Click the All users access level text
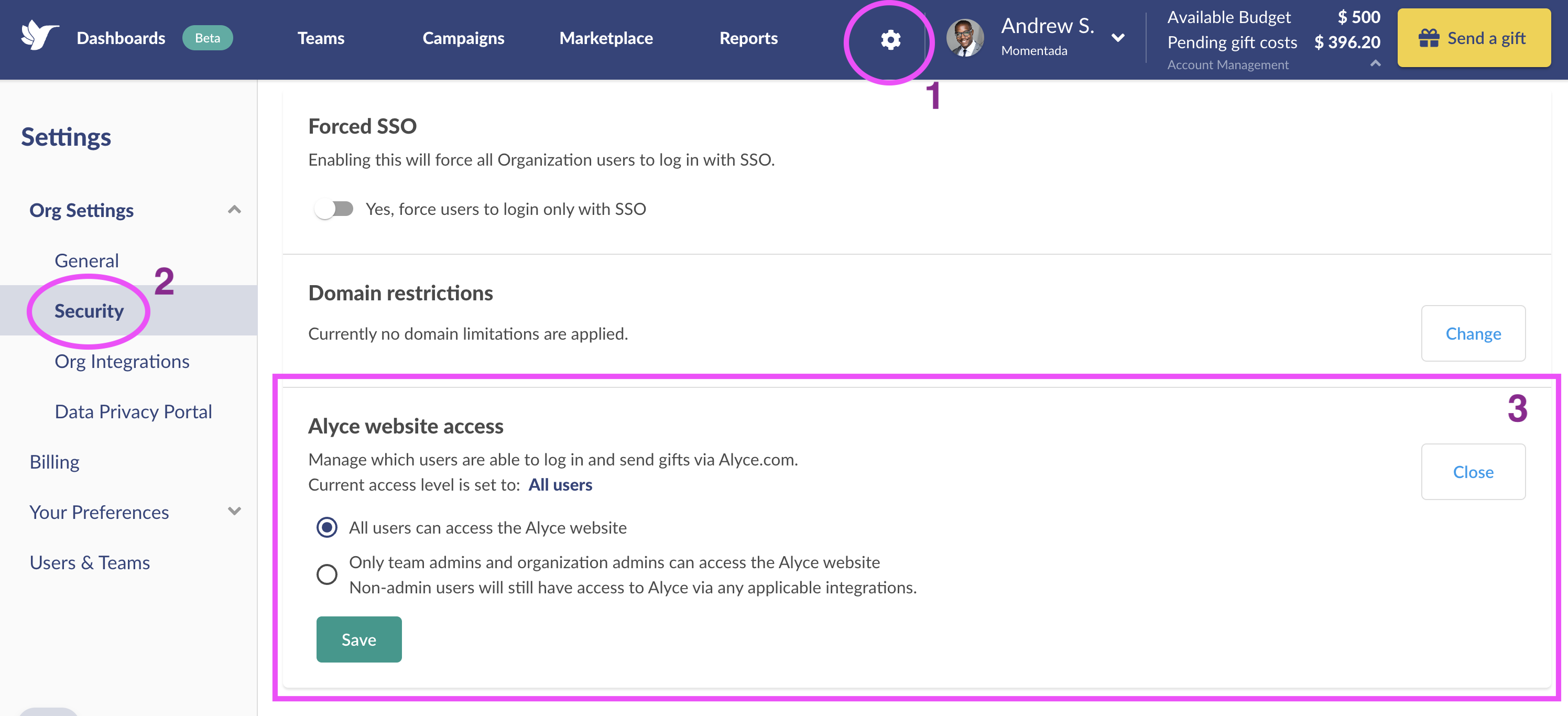 [560, 485]
